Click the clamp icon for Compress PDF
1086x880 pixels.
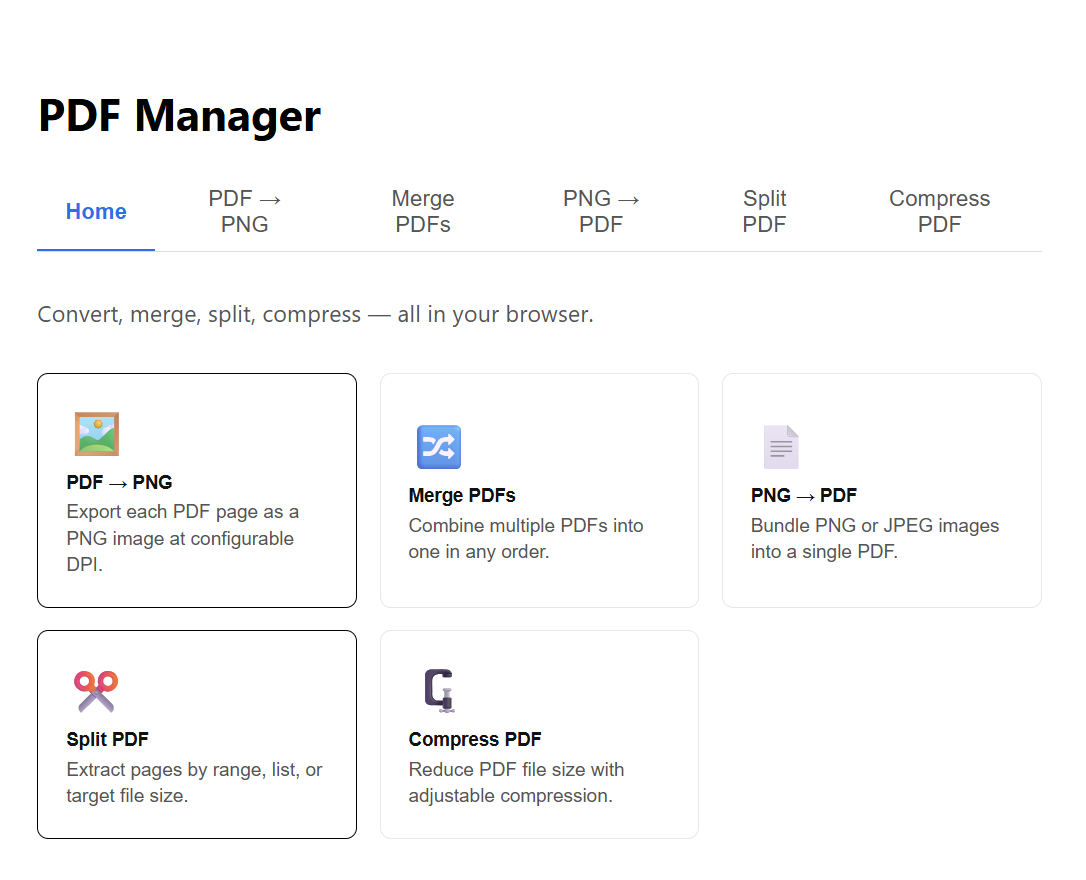click(x=439, y=691)
